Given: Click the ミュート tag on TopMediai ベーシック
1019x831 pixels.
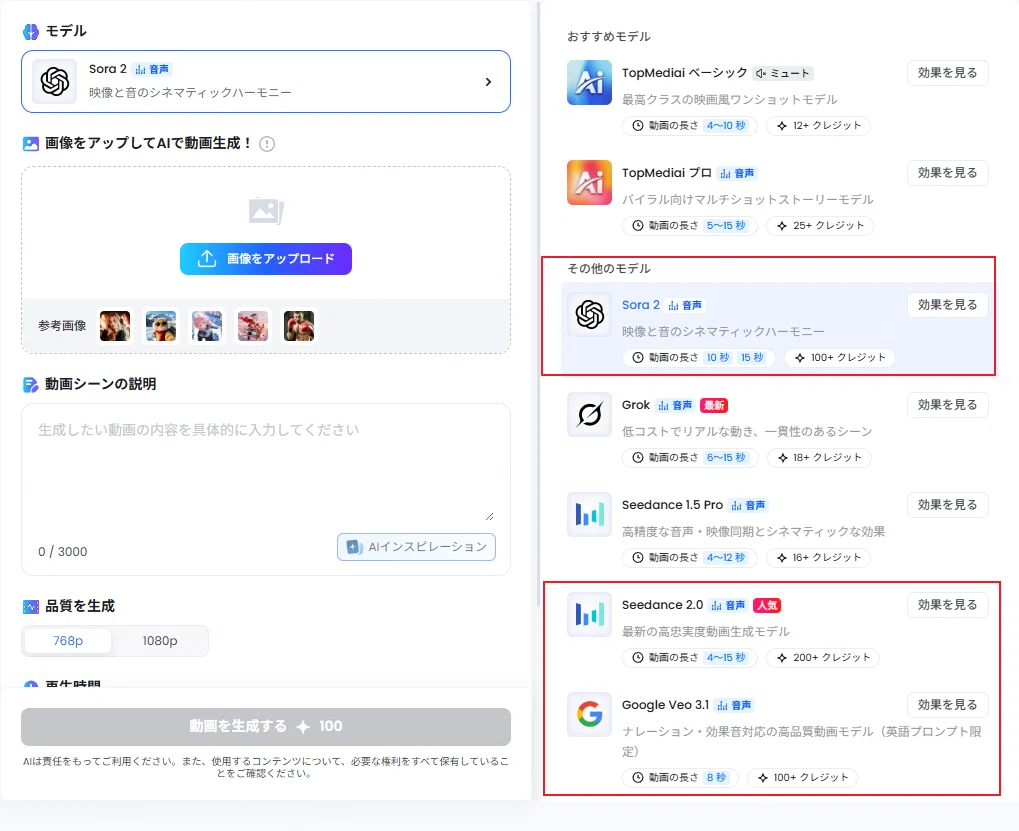Looking at the screenshot, I should pos(783,73).
